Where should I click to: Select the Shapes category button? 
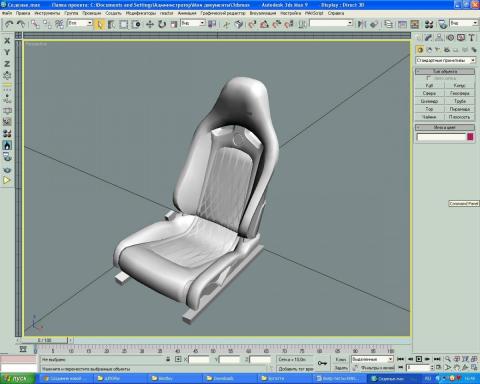(429, 50)
